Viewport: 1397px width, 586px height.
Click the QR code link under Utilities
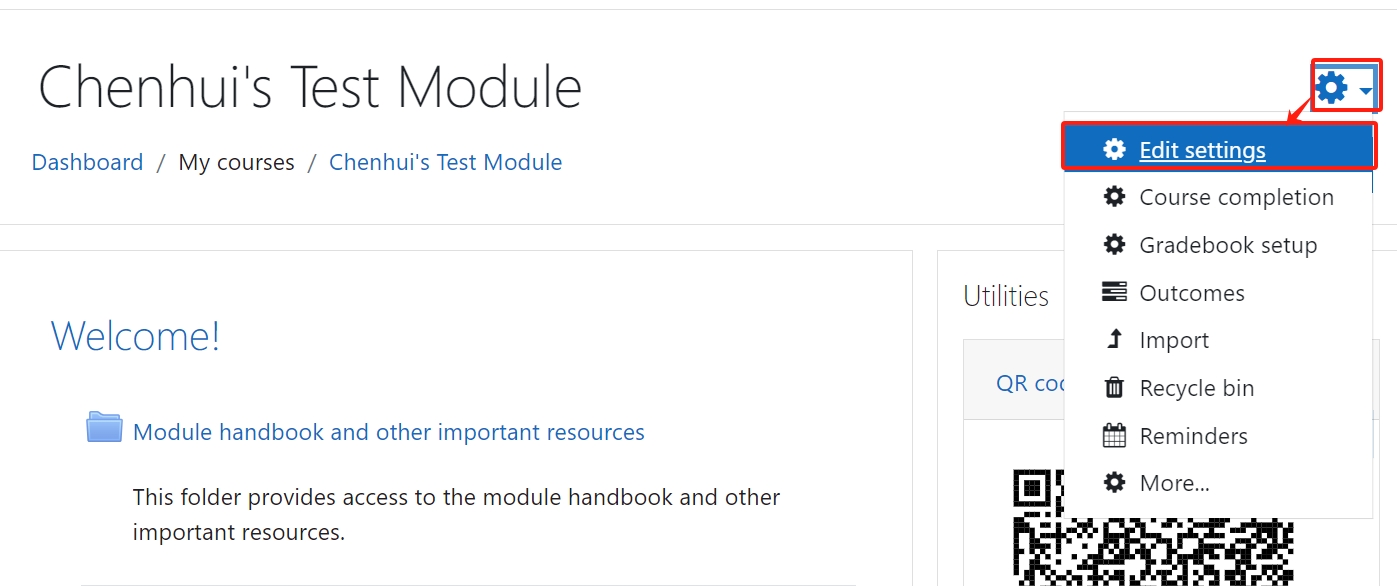pos(1024,383)
